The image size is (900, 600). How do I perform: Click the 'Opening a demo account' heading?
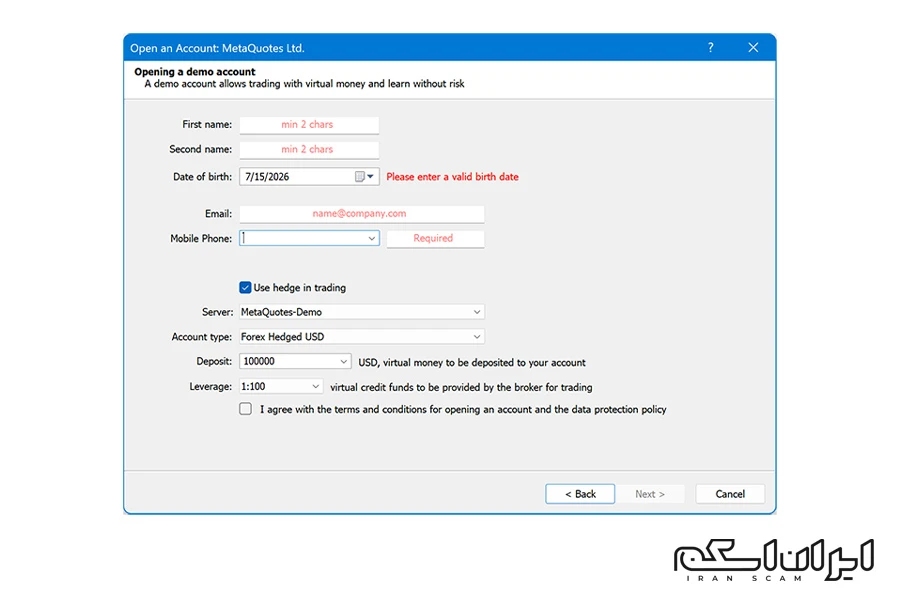[x=195, y=72]
